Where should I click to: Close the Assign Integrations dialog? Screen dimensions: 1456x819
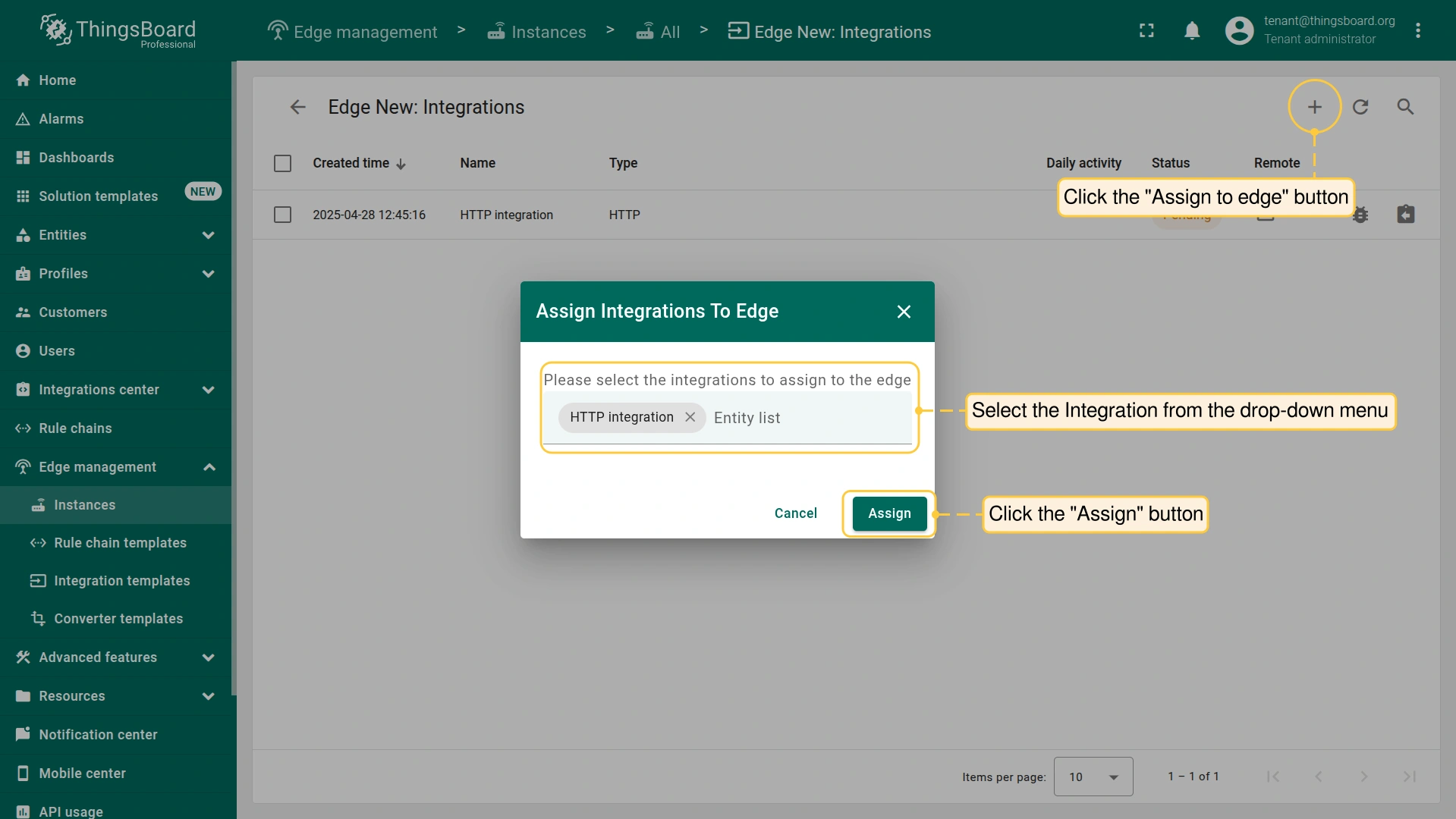click(904, 312)
